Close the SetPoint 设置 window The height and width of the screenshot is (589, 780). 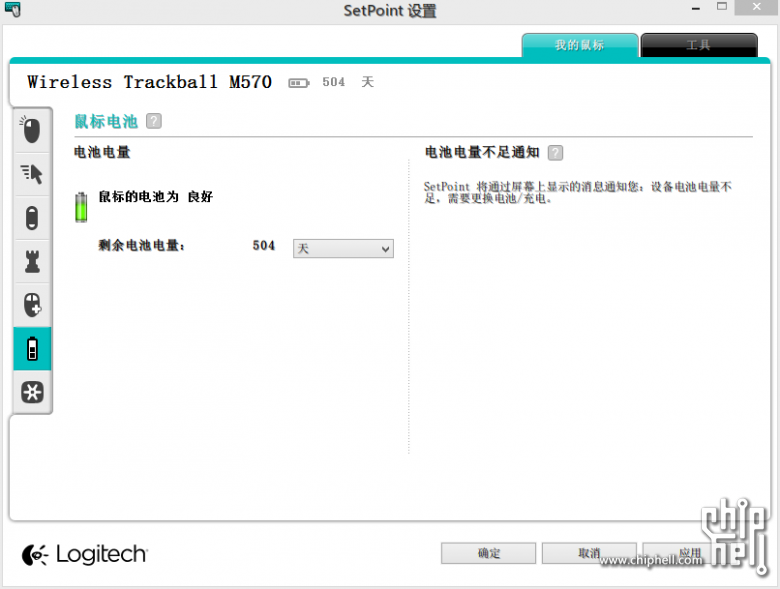point(757,7)
